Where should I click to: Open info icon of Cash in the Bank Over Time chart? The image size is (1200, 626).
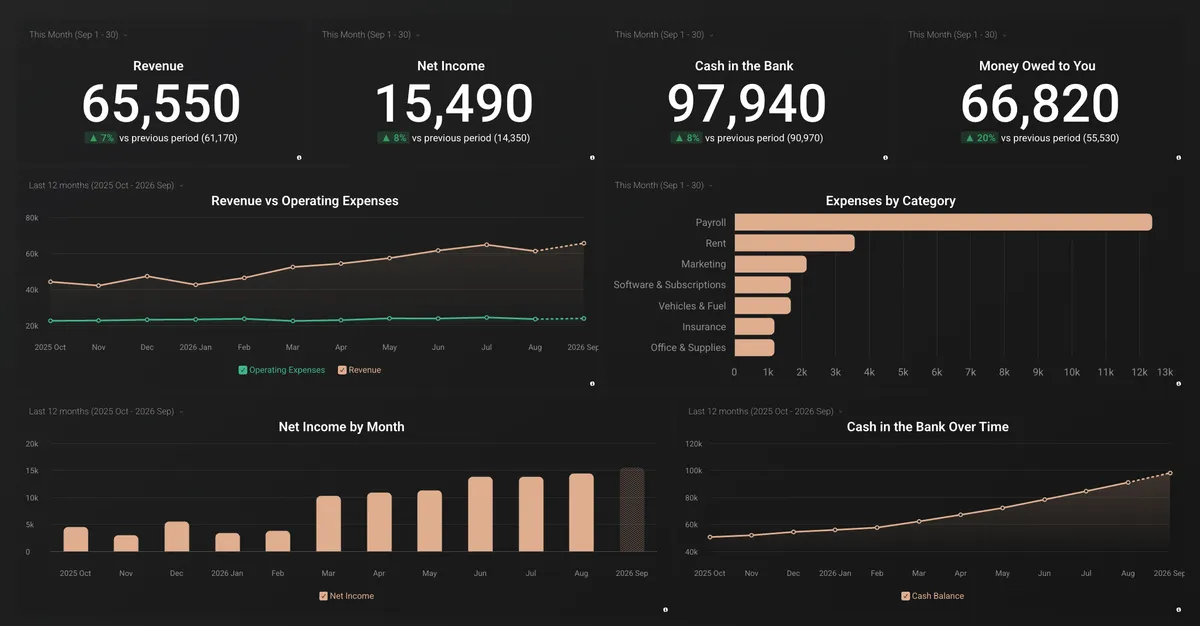pos(1178,609)
